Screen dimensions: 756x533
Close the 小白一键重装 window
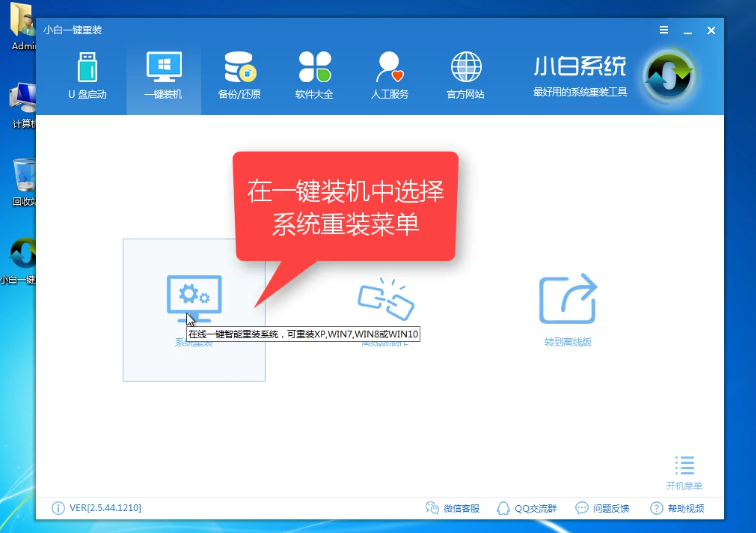coord(710,30)
